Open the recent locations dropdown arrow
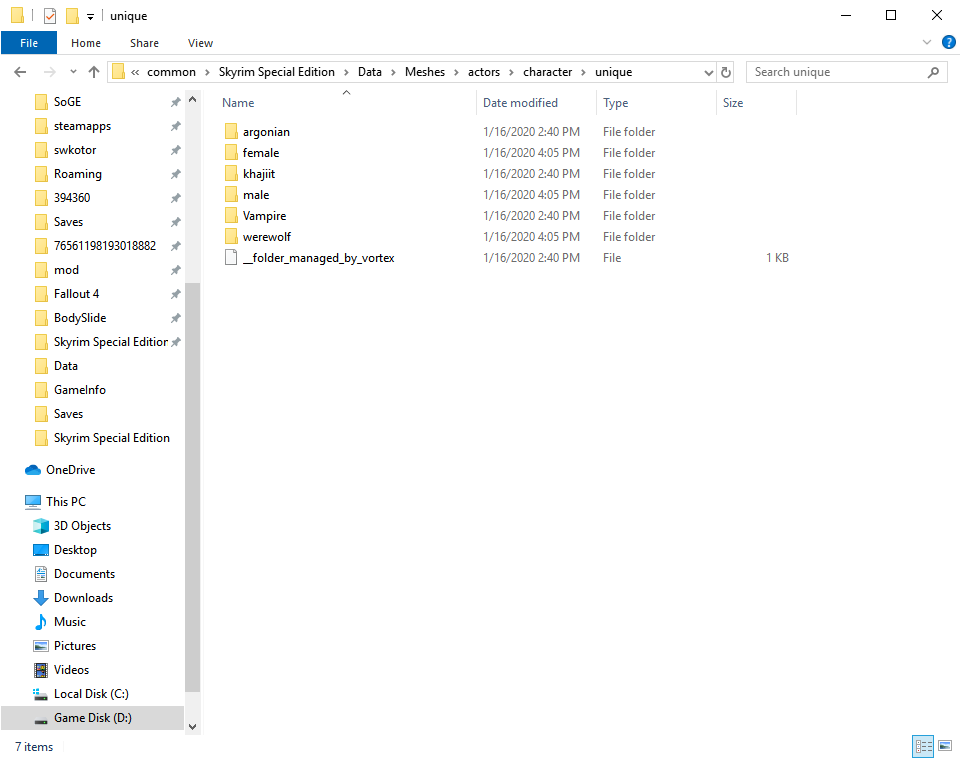Viewport: 961px width, 759px height. [x=74, y=72]
